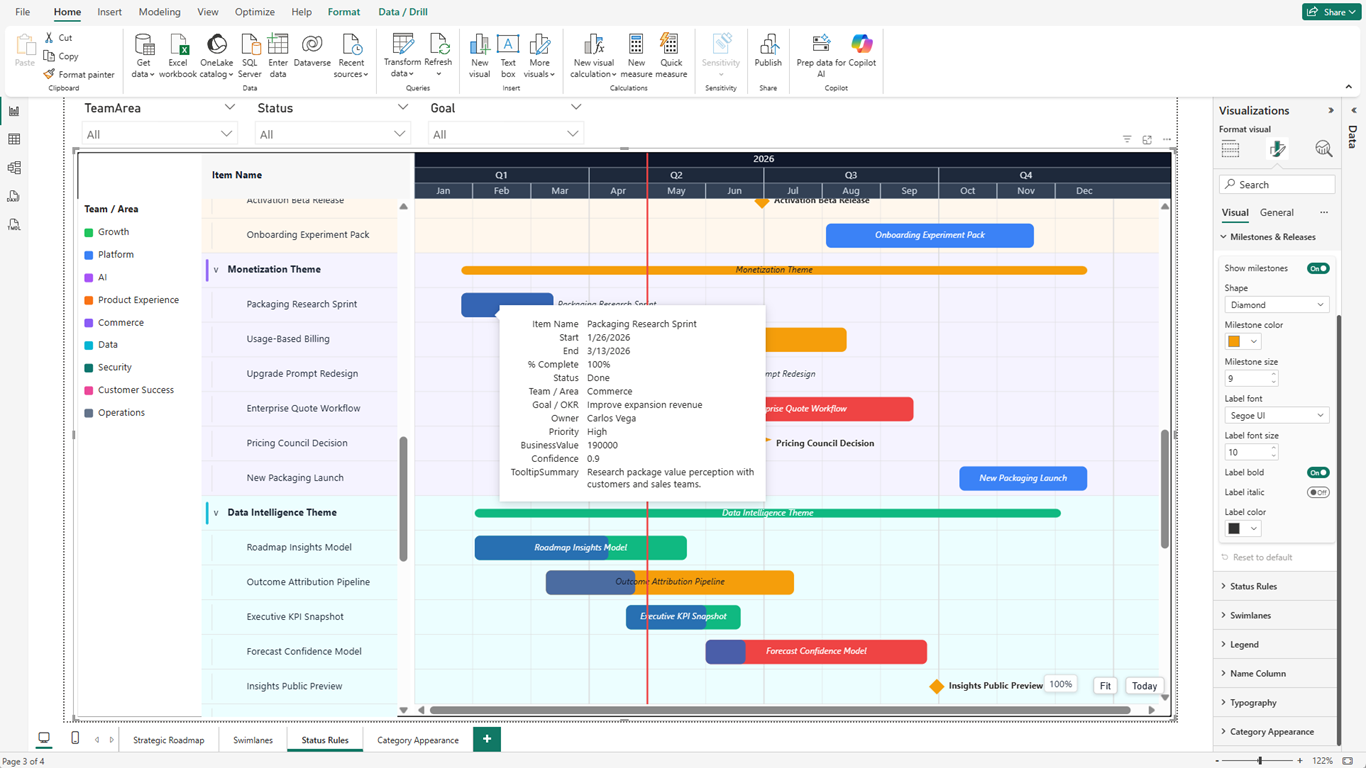1366x768 pixels.
Task: Click the Fit button on Gantt
Action: 1105,686
